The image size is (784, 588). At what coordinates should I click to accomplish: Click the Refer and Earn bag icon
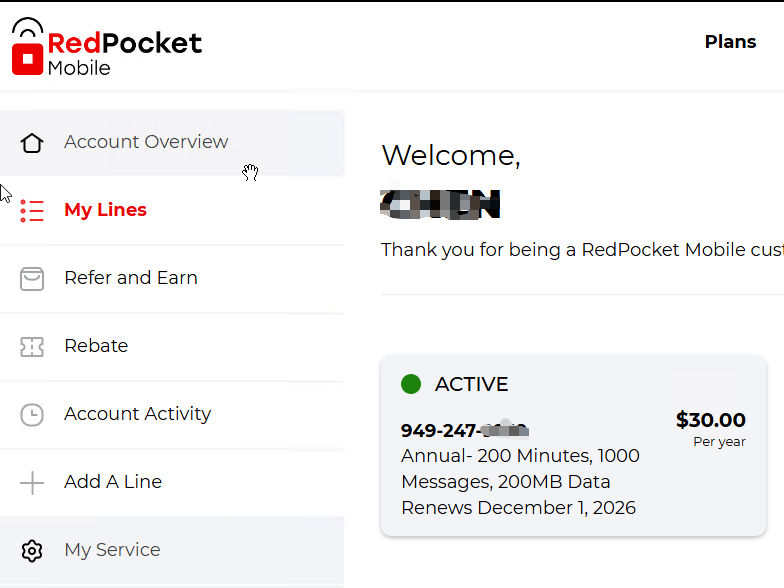point(32,278)
